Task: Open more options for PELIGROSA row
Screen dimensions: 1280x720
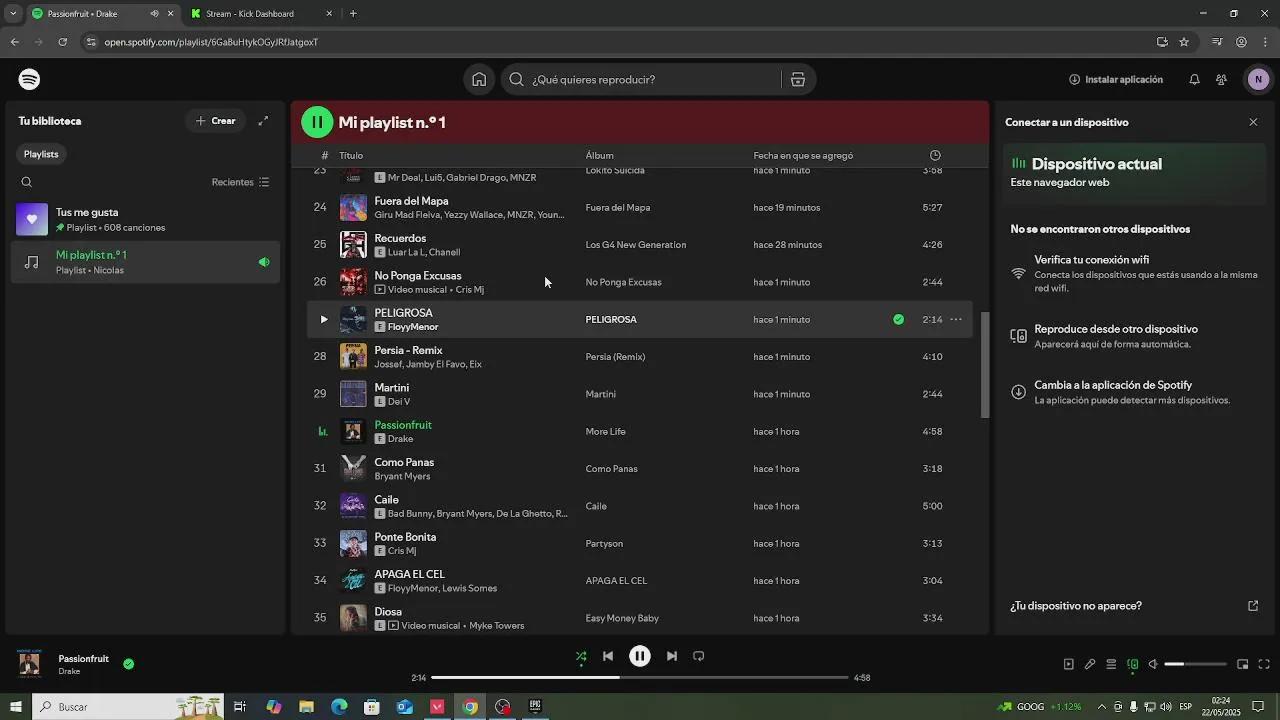Action: (956, 320)
